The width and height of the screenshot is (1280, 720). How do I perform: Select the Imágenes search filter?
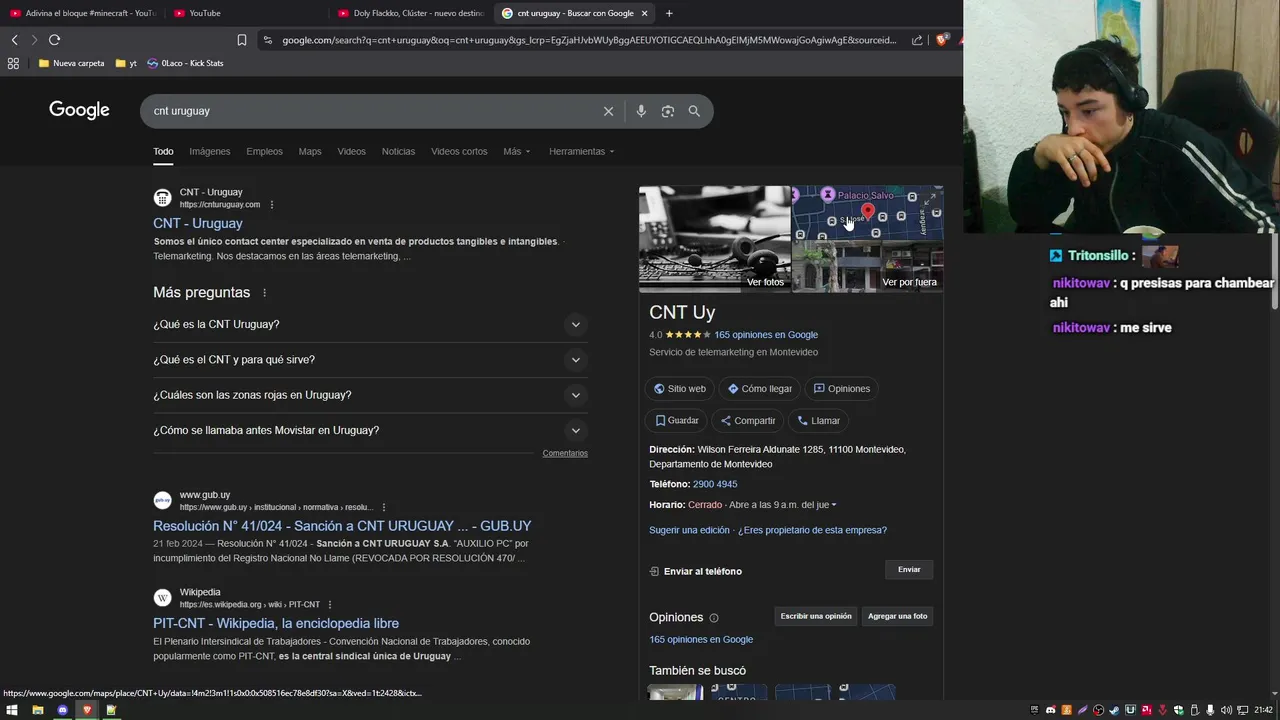210,151
